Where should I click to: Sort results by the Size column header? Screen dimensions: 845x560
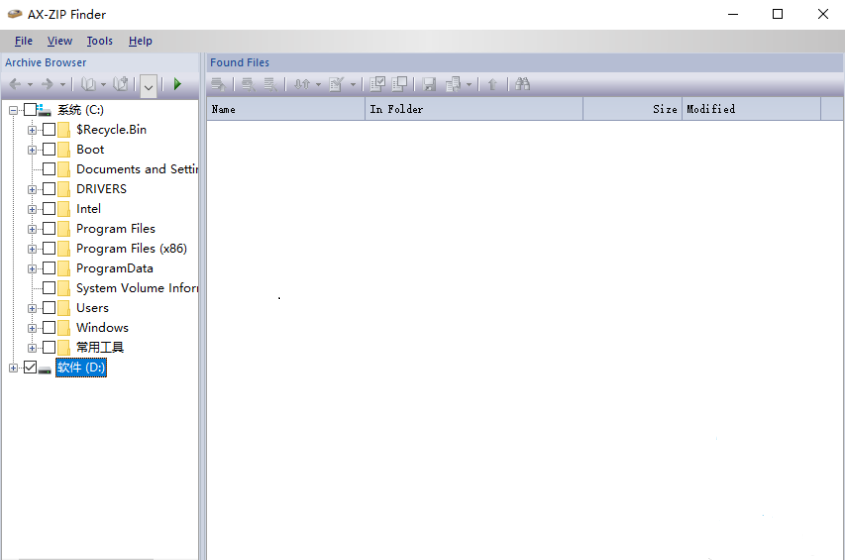(x=631, y=109)
